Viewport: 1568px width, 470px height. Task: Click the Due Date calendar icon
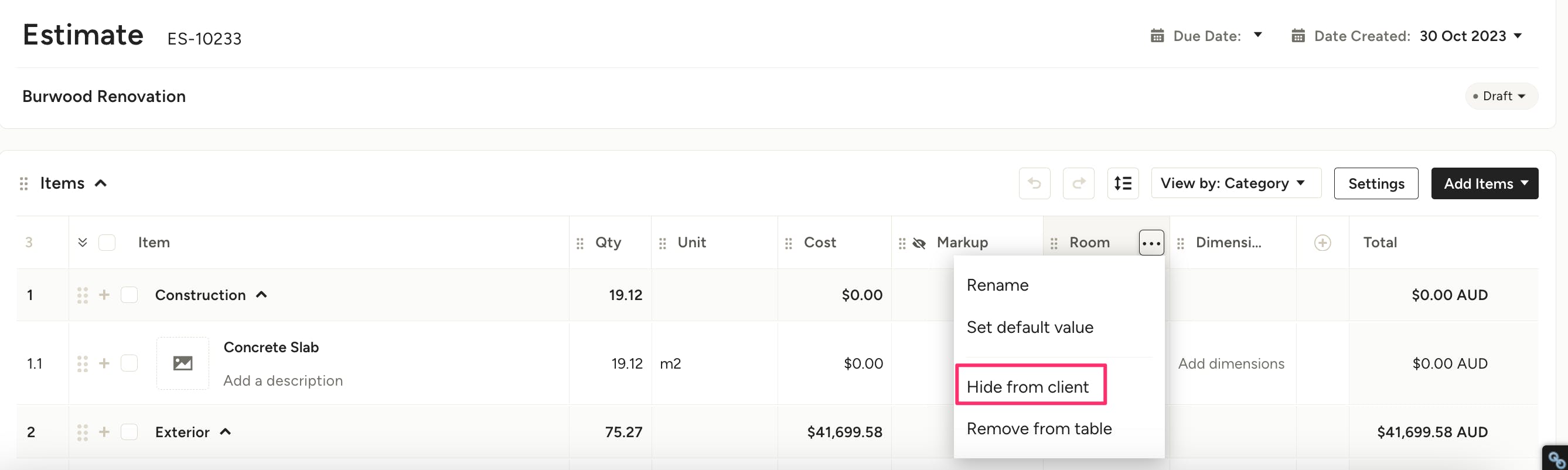(x=1157, y=36)
